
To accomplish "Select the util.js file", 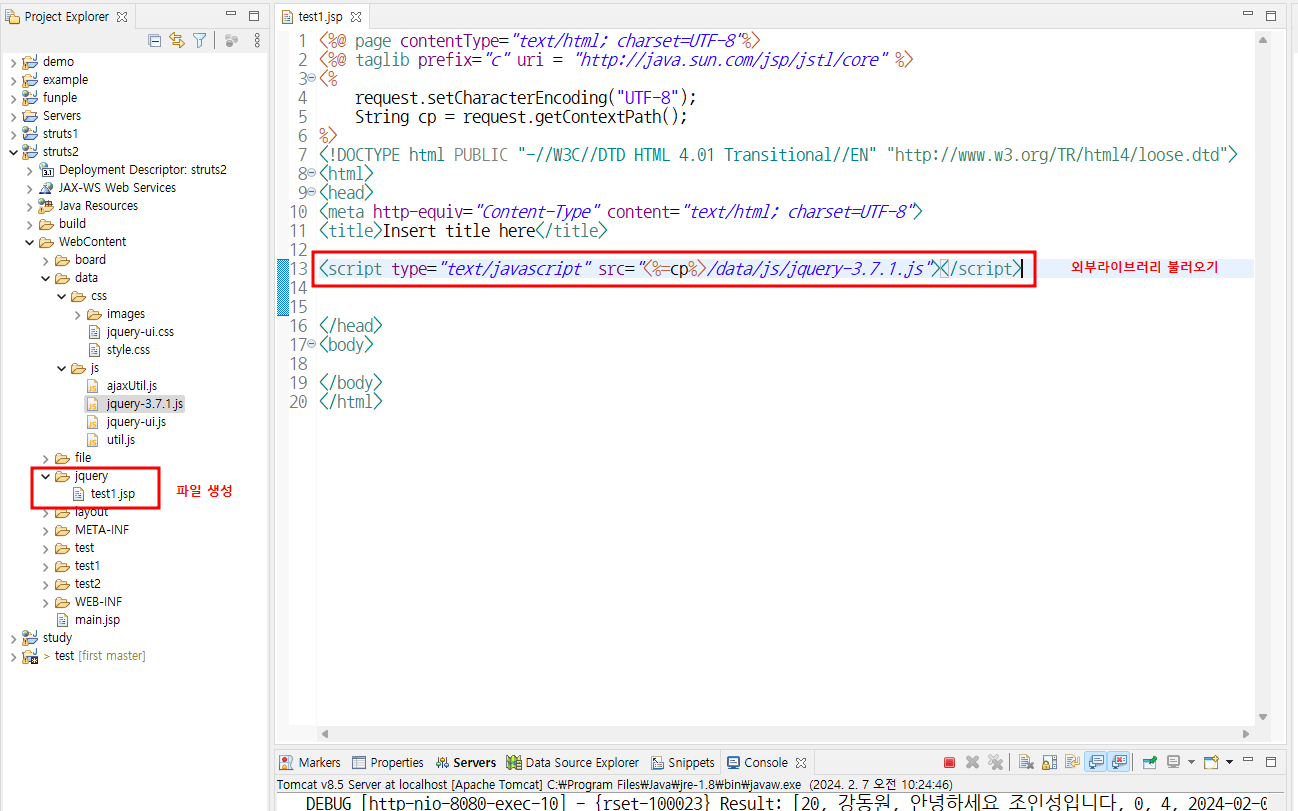I will 112,440.
